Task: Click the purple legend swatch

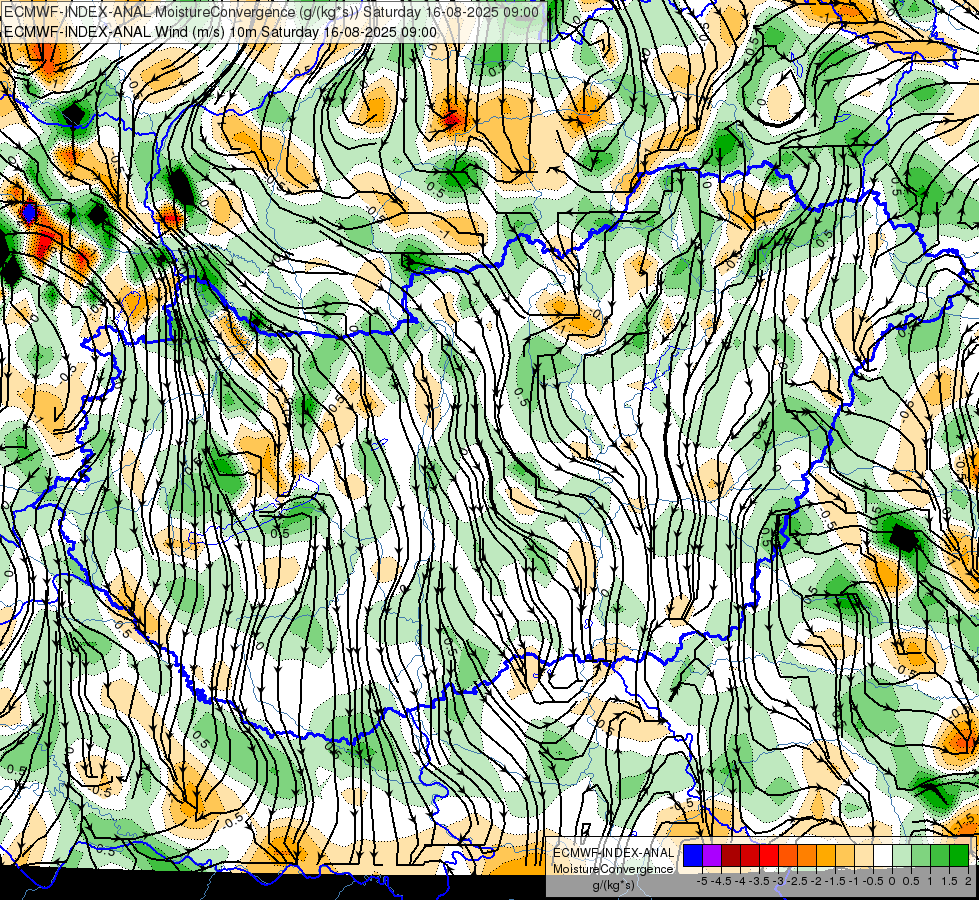Action: [x=712, y=855]
